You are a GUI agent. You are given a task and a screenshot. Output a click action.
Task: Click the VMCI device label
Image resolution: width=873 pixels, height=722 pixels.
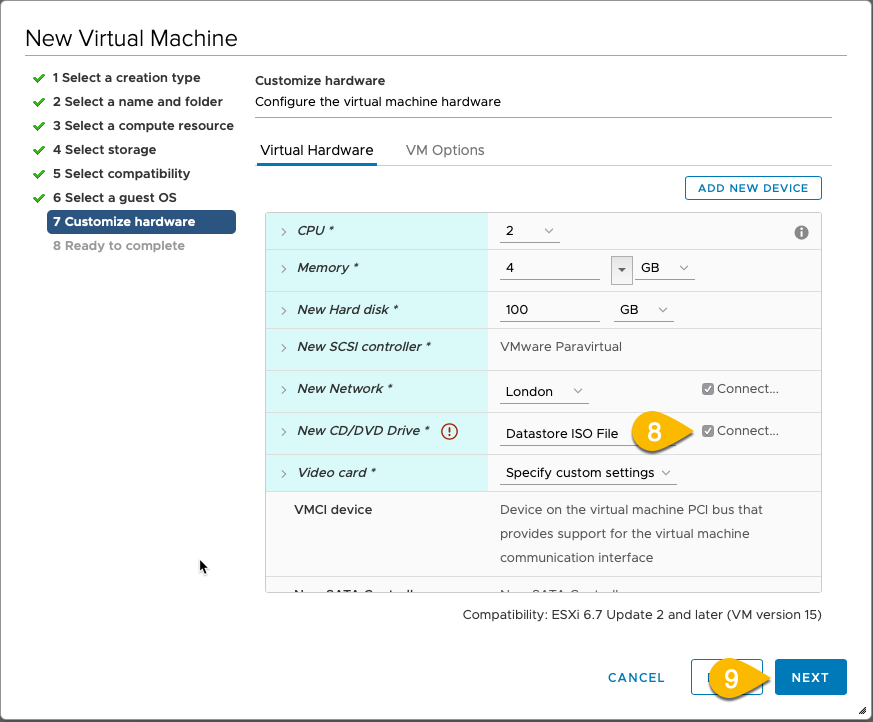point(333,510)
